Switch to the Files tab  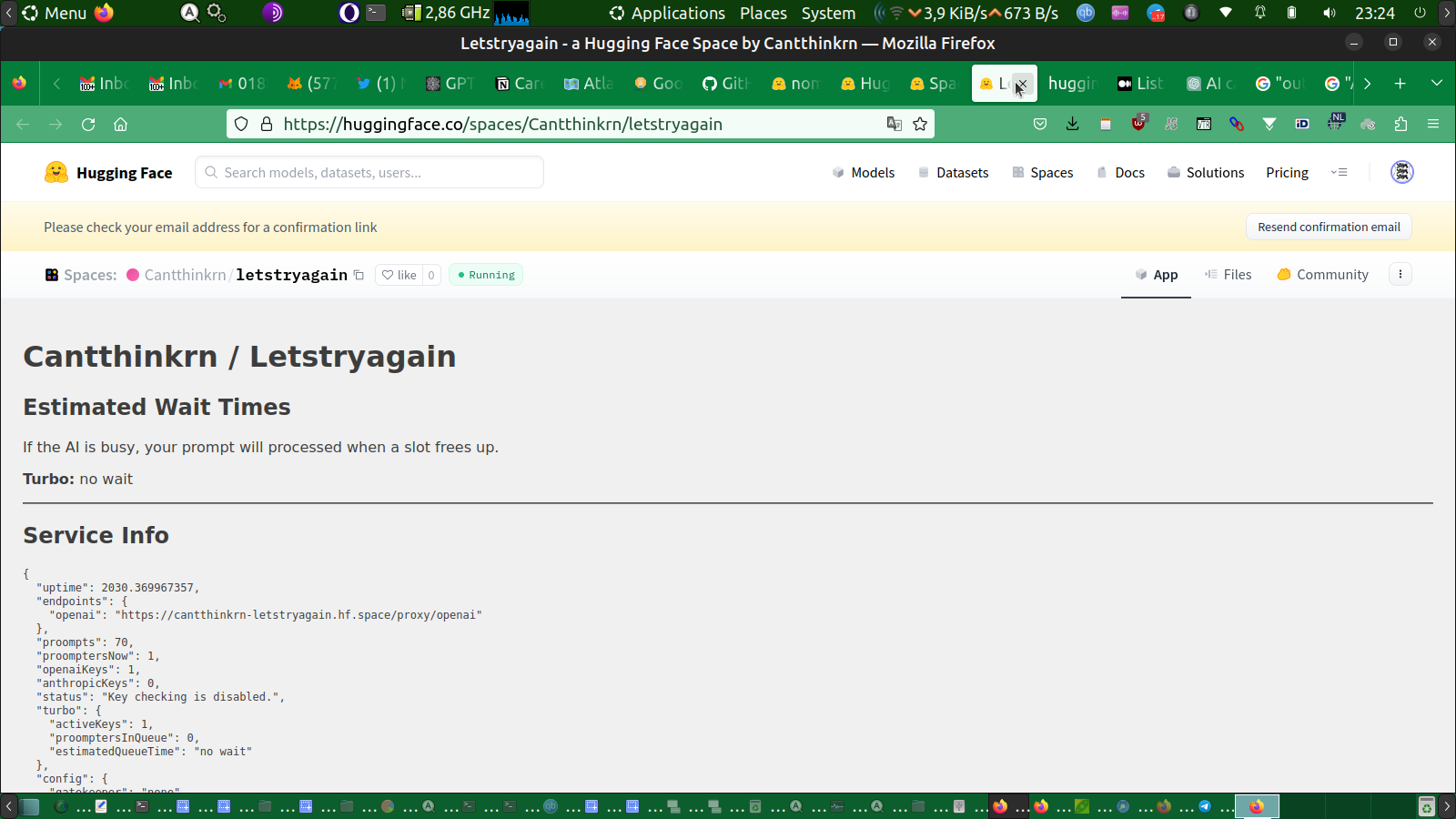1228,275
